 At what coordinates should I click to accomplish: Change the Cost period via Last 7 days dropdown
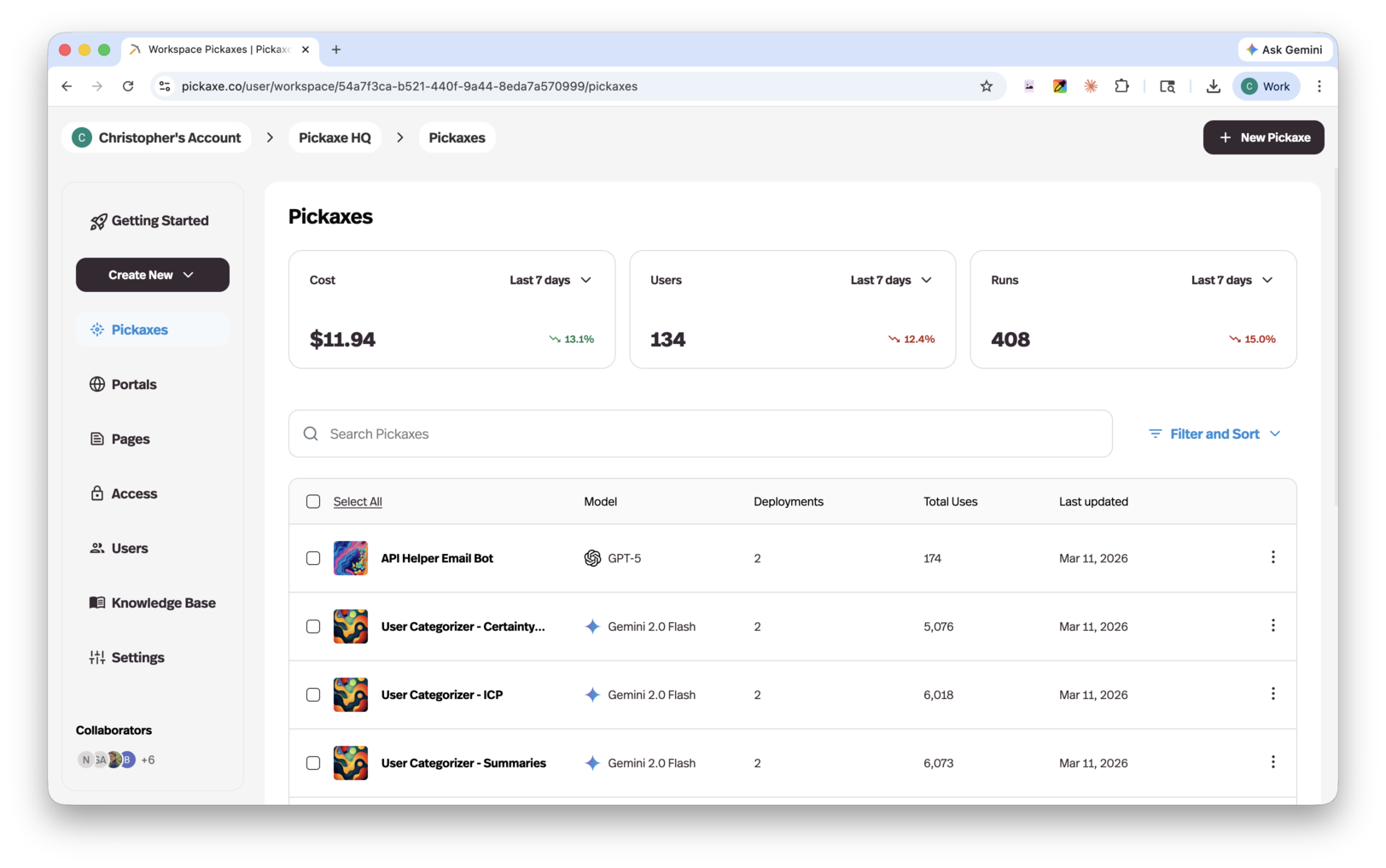pos(550,279)
